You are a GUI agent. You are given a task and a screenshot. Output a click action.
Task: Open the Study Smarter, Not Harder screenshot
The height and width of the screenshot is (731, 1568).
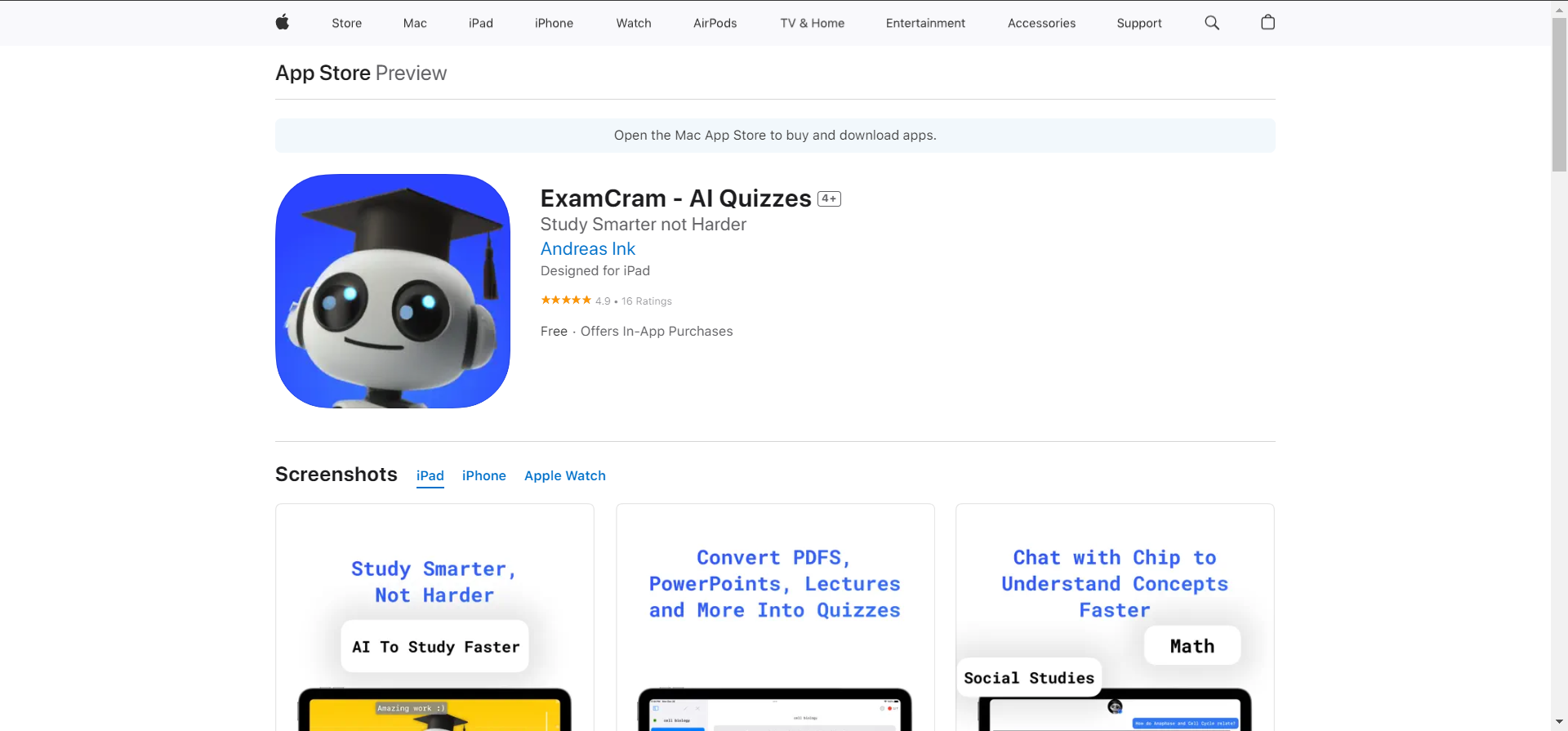point(434,617)
